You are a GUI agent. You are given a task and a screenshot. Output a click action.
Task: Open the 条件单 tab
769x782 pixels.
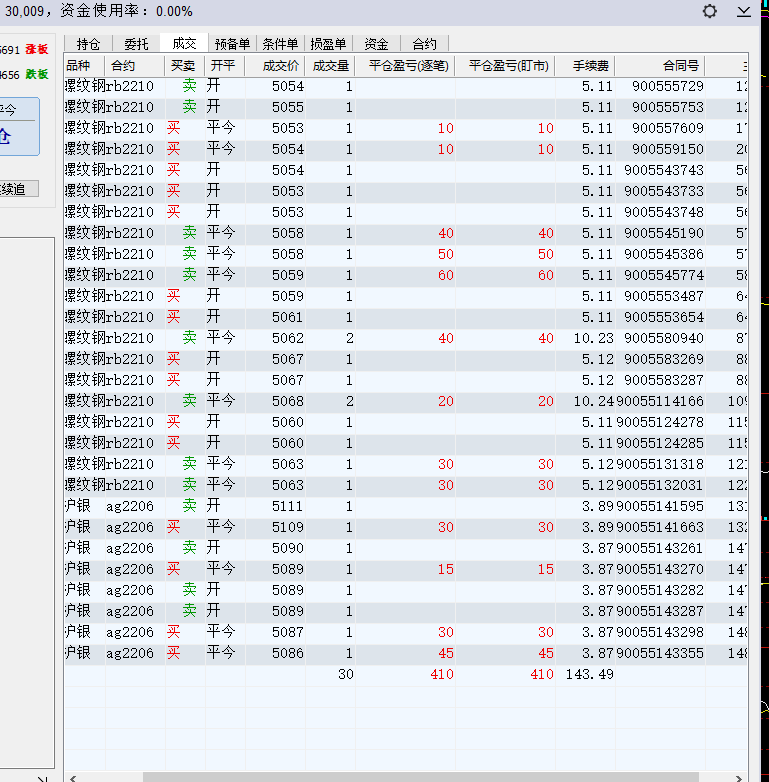(280, 44)
